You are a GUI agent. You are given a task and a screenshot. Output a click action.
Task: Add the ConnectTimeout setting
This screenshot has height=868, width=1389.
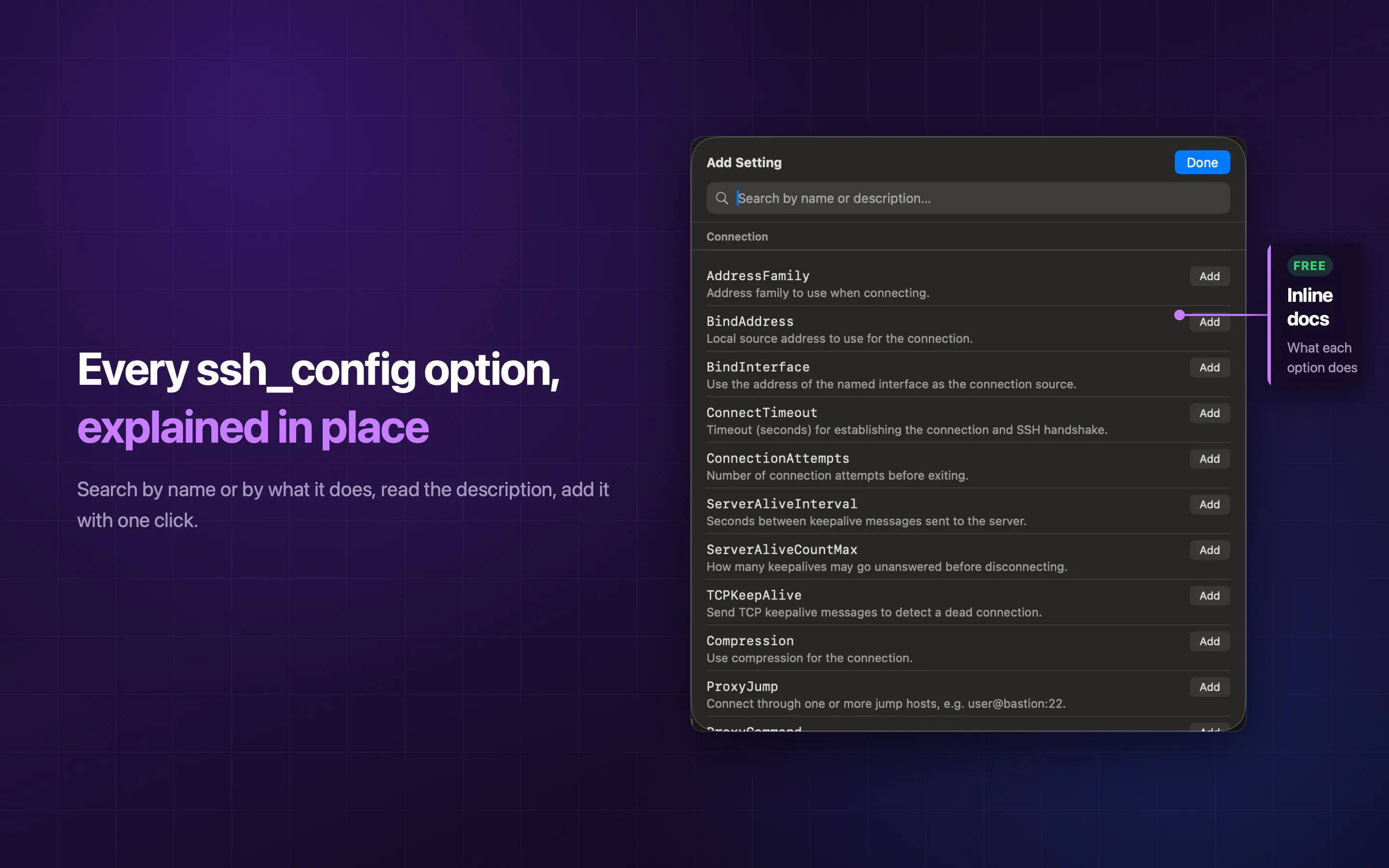point(1210,413)
